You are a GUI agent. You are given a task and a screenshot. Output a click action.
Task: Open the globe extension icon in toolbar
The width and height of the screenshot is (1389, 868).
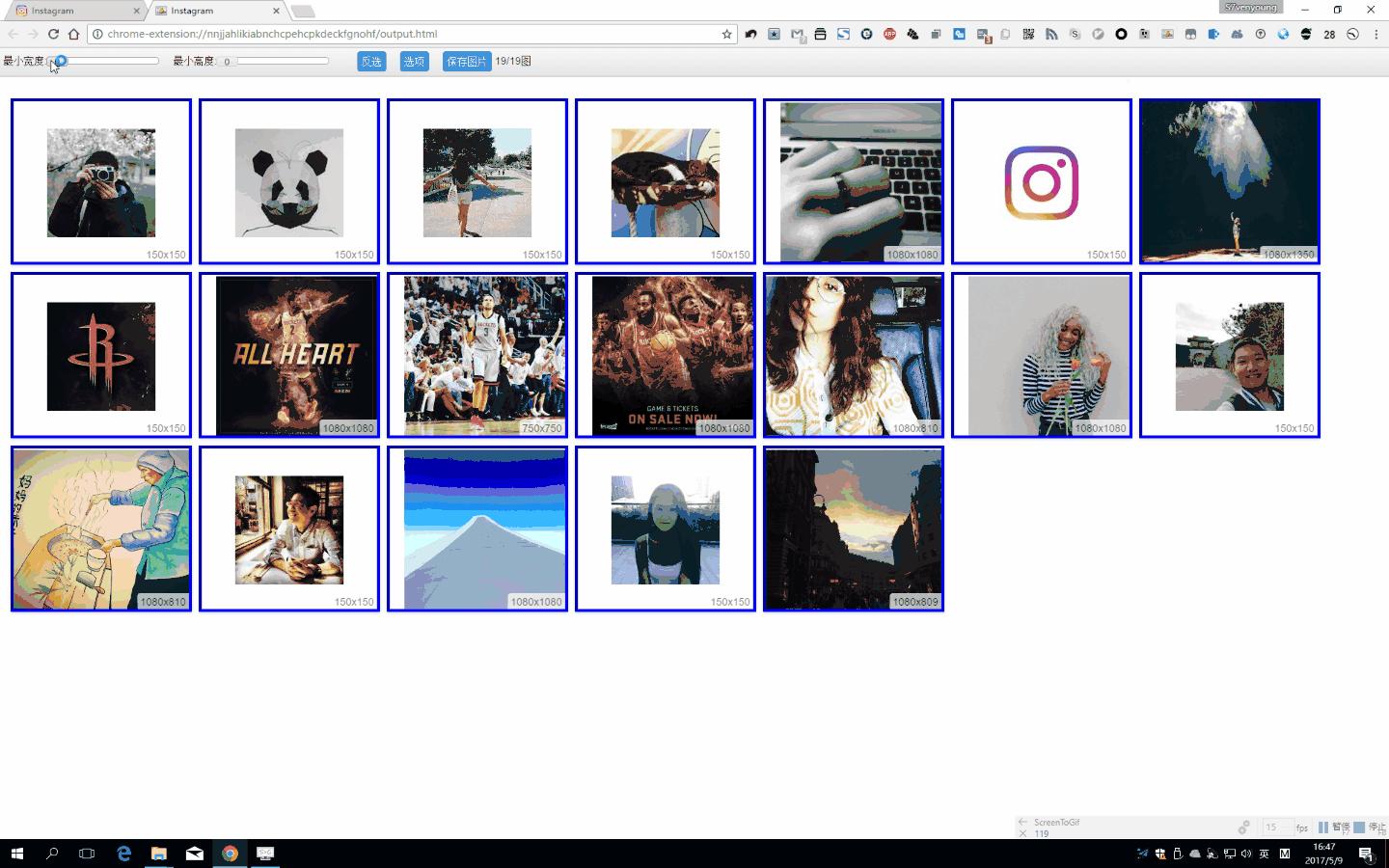tap(1283, 34)
